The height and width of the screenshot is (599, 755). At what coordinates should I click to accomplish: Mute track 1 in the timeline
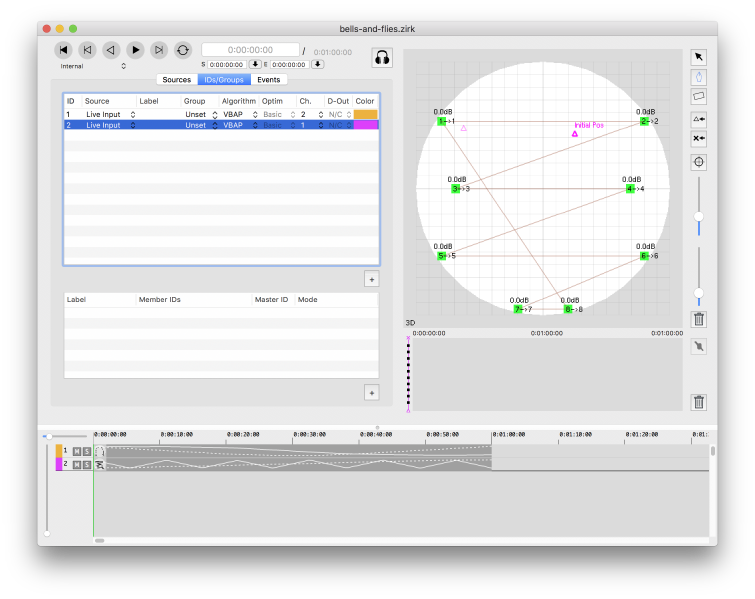(x=76, y=452)
